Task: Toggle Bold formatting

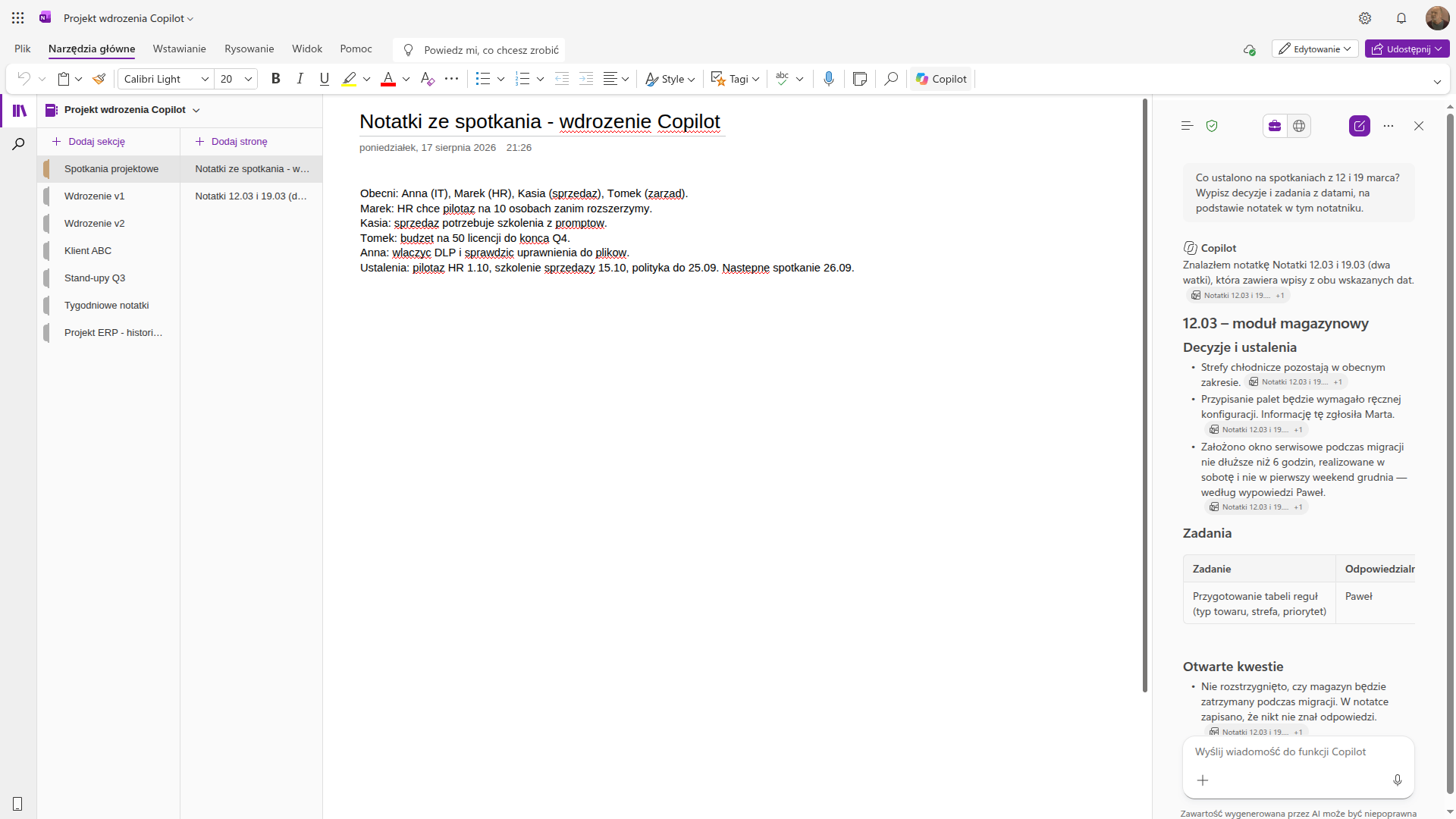Action: pyautogui.click(x=276, y=79)
